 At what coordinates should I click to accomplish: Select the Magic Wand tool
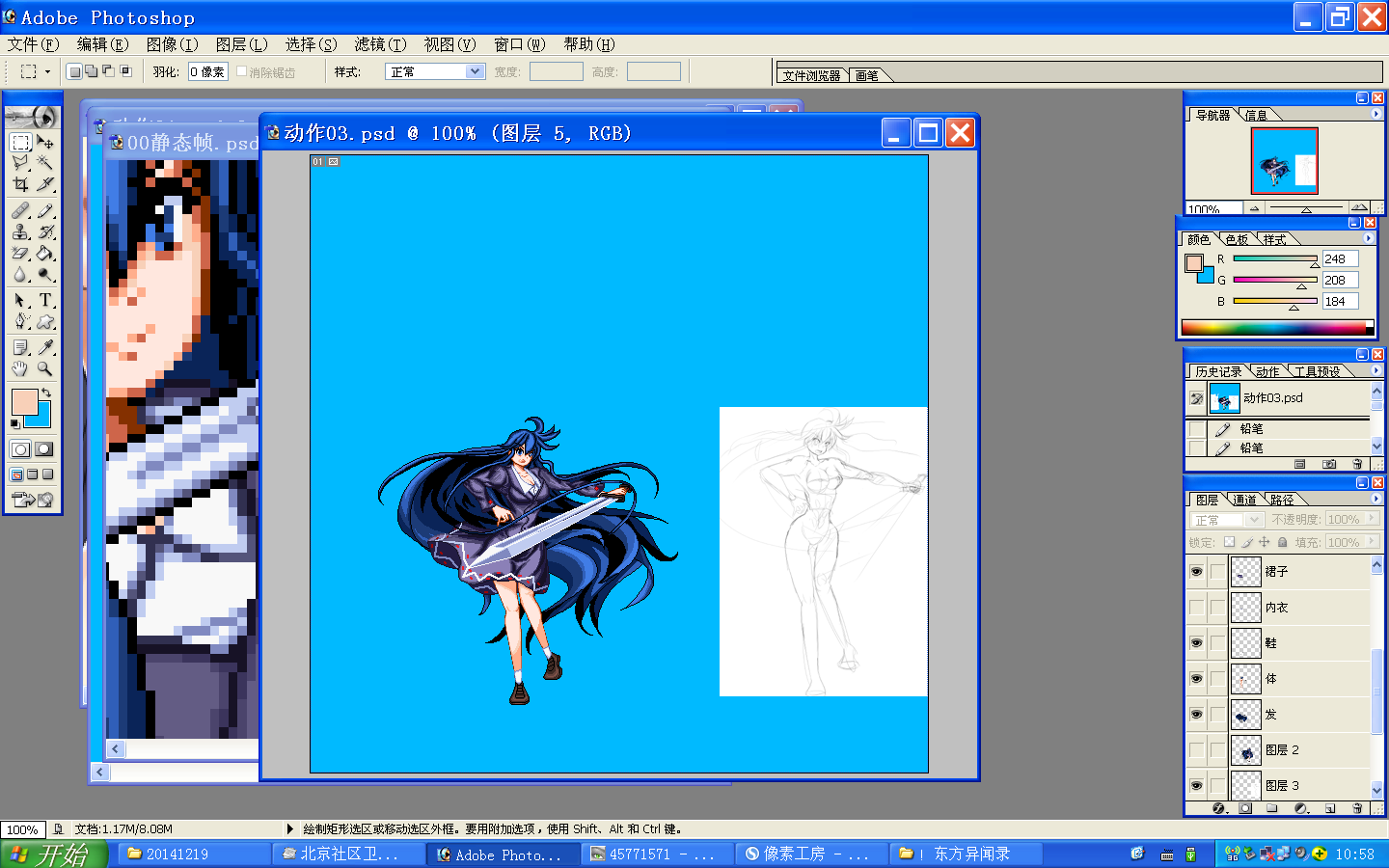[45, 163]
